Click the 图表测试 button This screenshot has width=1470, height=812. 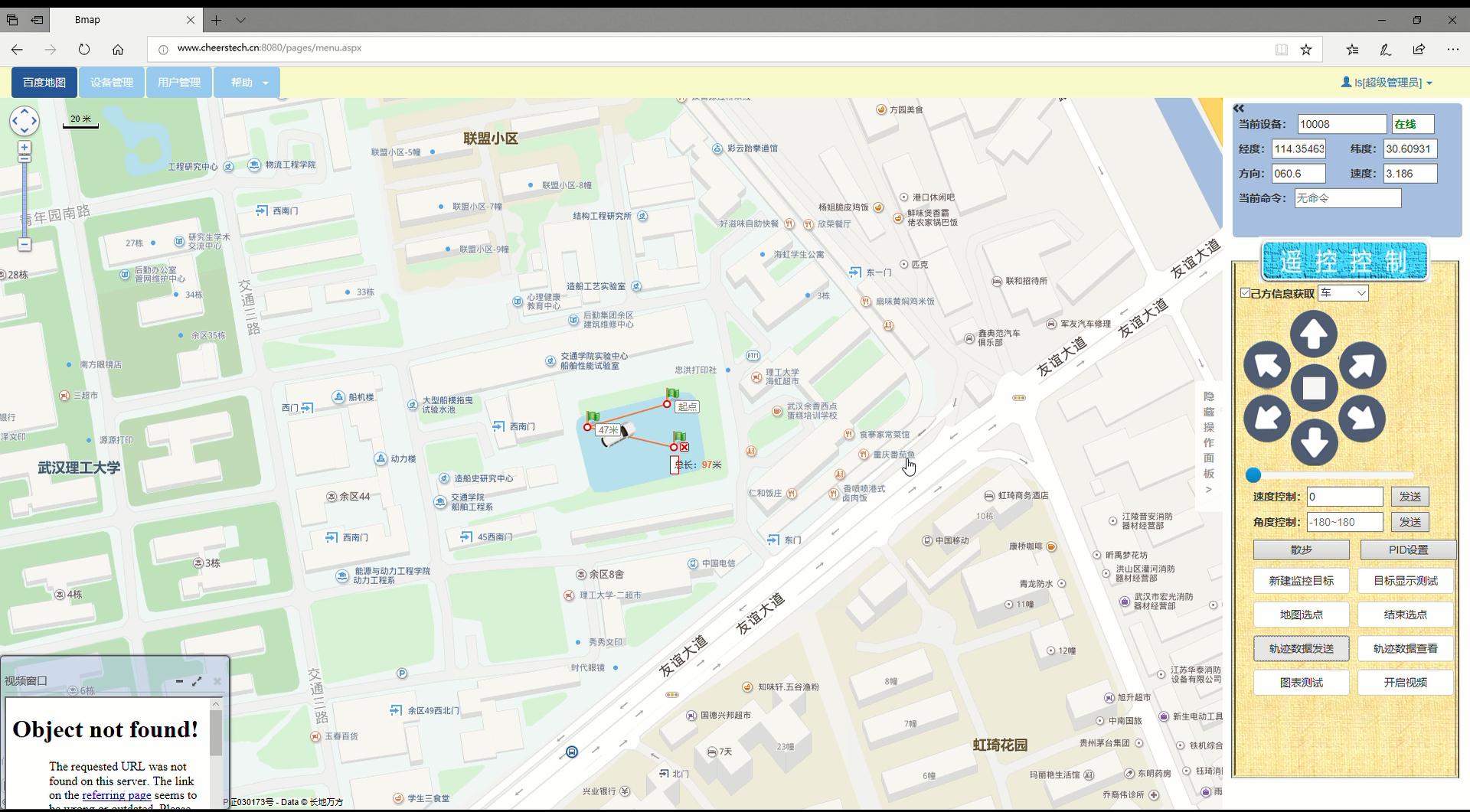(x=1301, y=682)
